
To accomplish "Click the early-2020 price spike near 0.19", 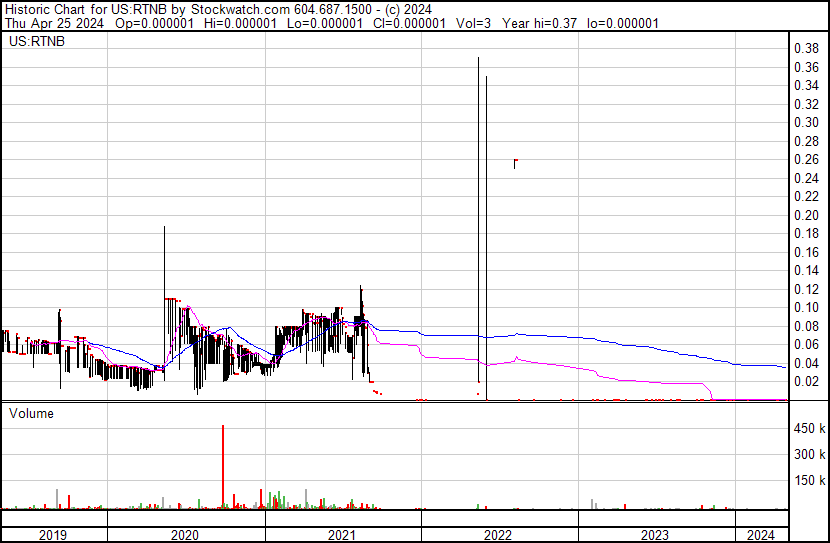I will coord(164,303).
